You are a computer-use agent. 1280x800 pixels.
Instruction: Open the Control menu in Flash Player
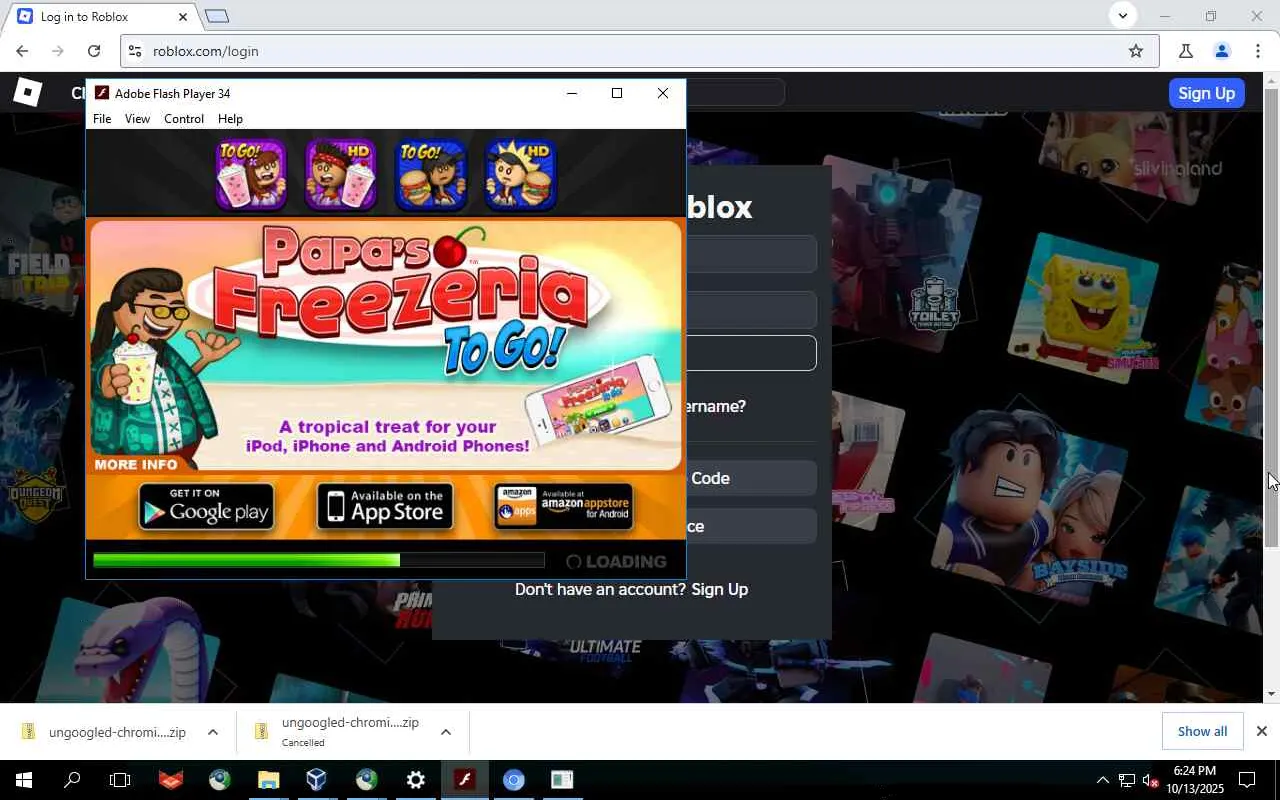point(184,119)
